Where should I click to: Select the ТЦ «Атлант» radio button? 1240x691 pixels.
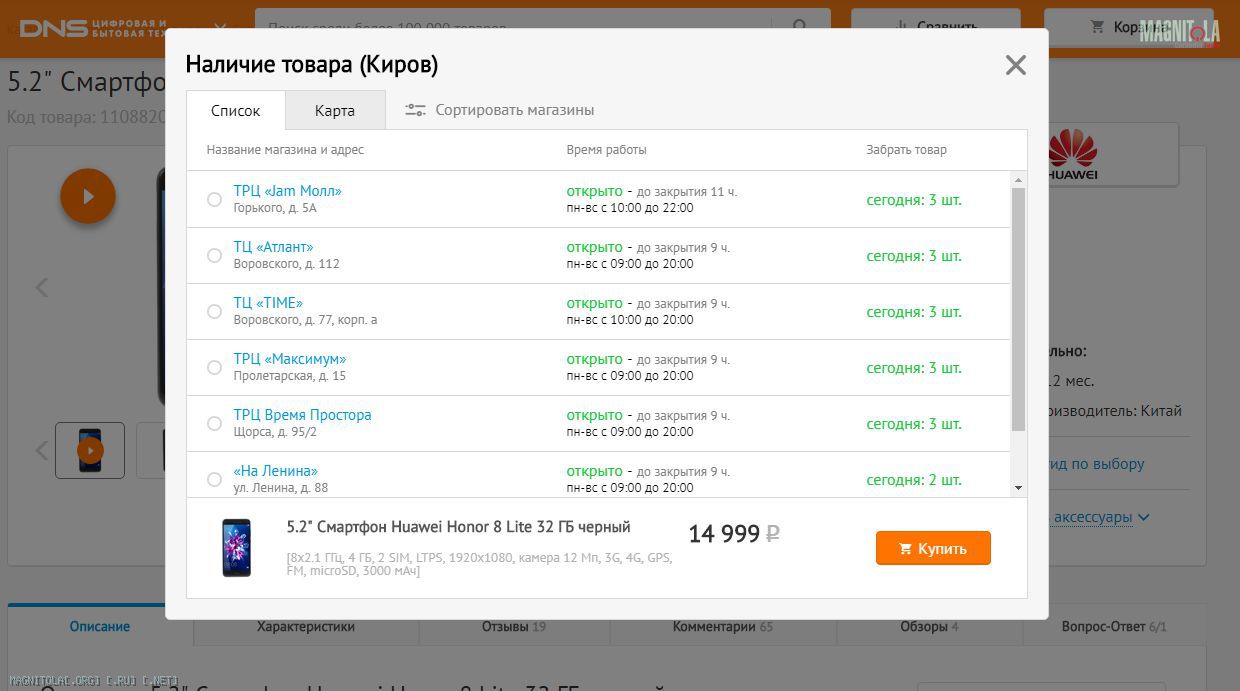click(x=214, y=256)
